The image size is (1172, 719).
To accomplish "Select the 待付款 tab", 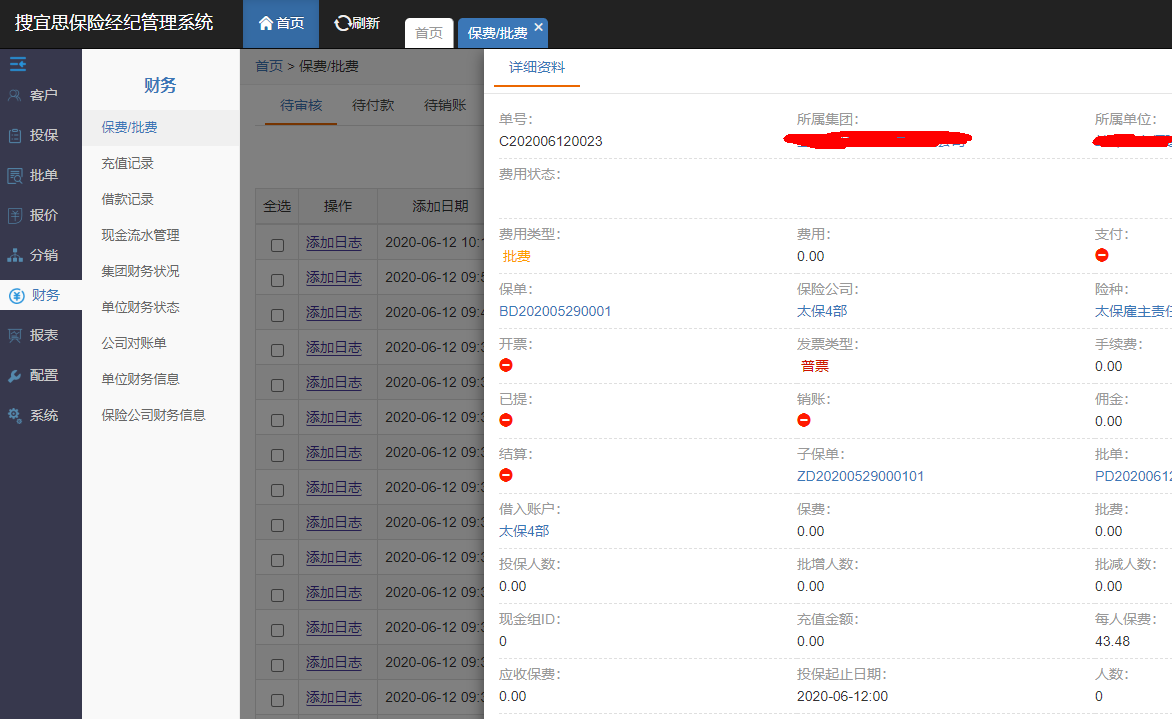I will pyautogui.click(x=373, y=105).
